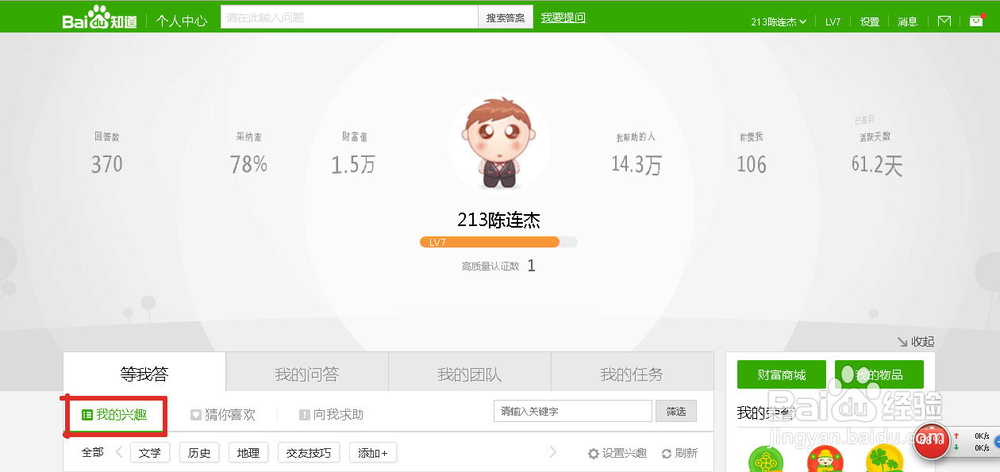Focus the question search input field
Image resolution: width=1000 pixels, height=472 pixels.
pos(349,17)
